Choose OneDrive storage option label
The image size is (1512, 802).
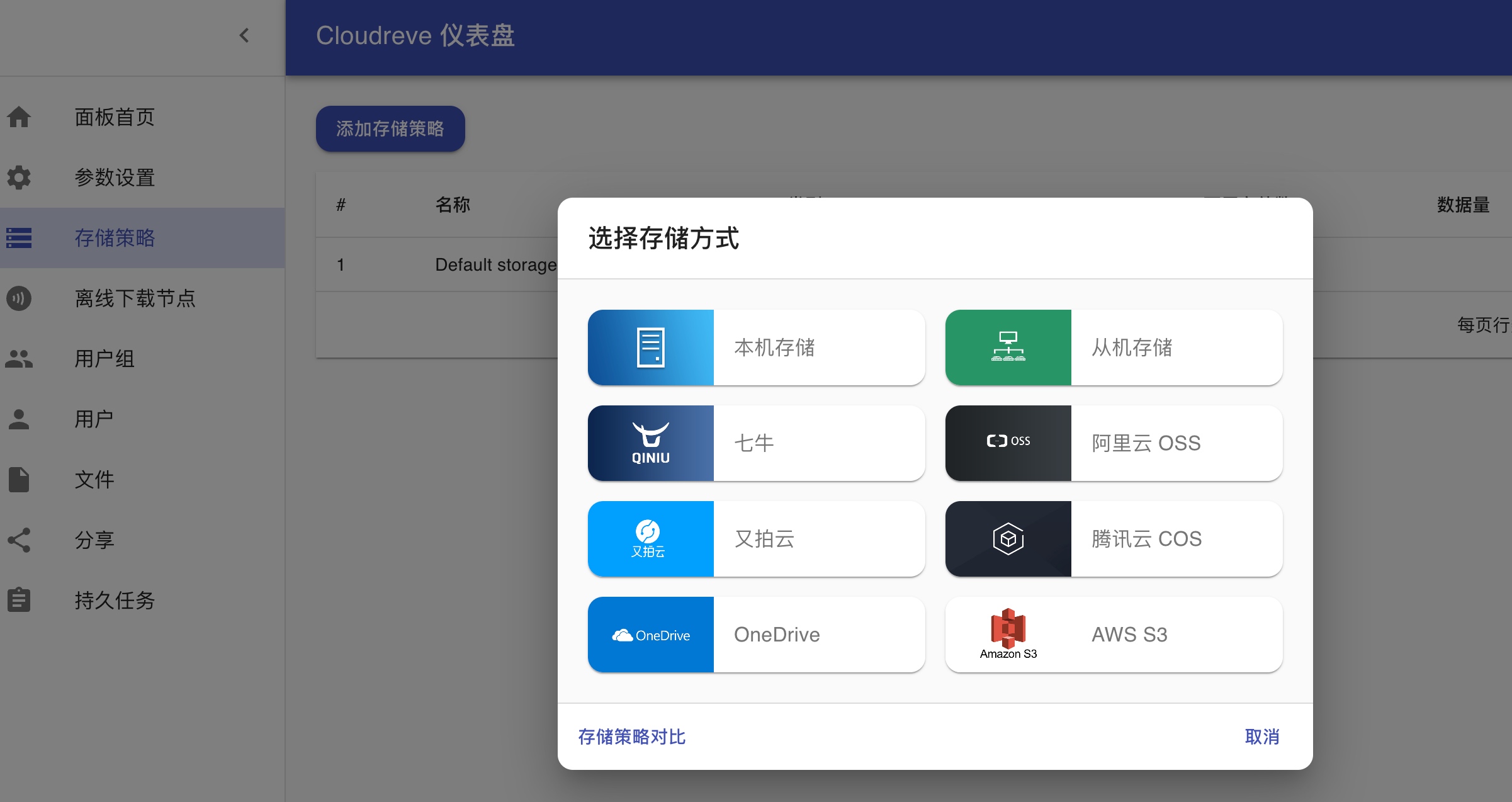point(777,635)
